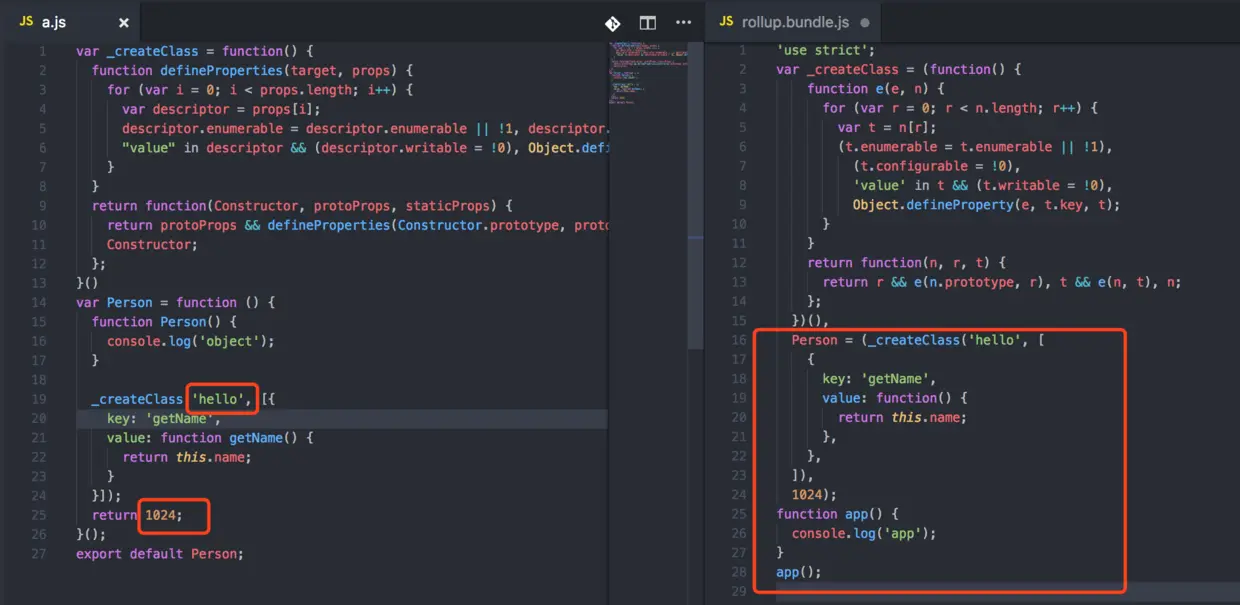The height and width of the screenshot is (605, 1240).
Task: Click the left editor vertical scrollbar
Action: click(x=694, y=196)
